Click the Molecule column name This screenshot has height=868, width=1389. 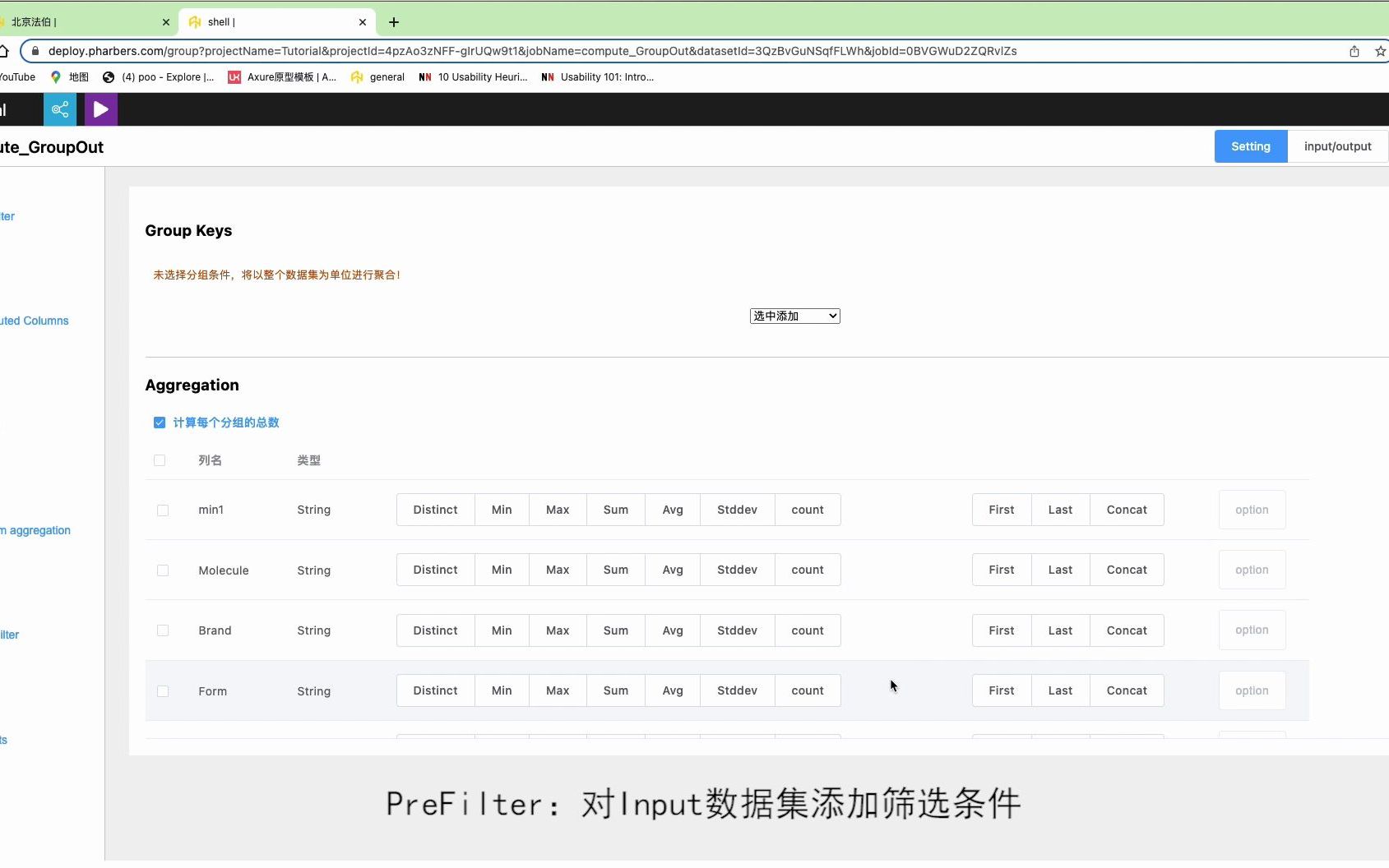[224, 570]
